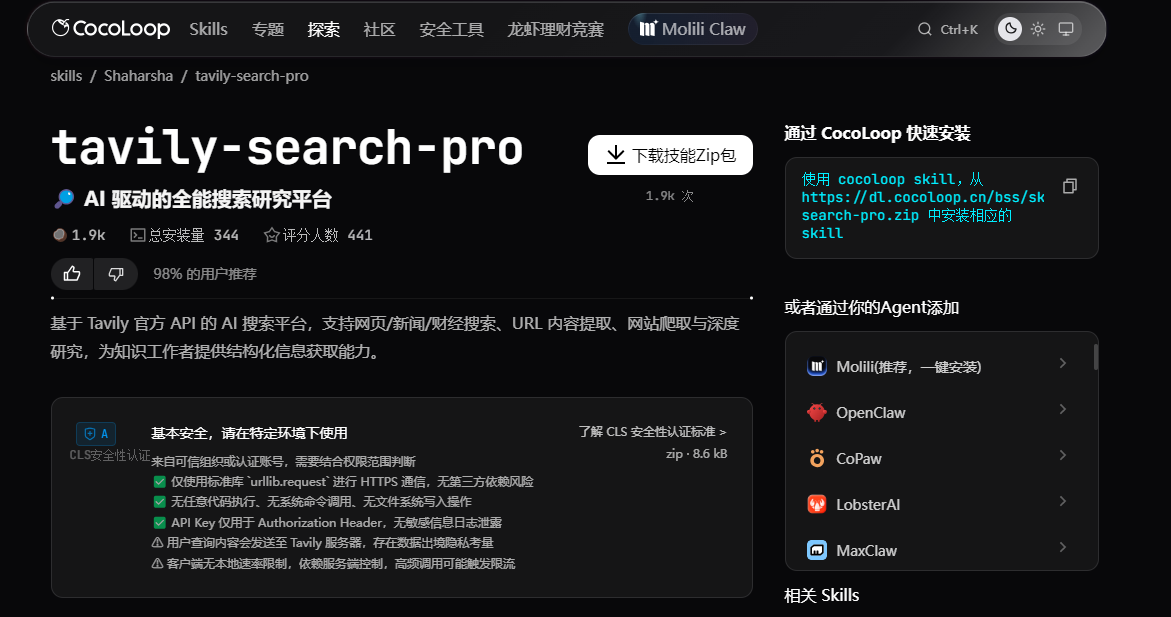Open search with the magnifier icon
This screenshot has height=617, width=1171.
coord(925,29)
